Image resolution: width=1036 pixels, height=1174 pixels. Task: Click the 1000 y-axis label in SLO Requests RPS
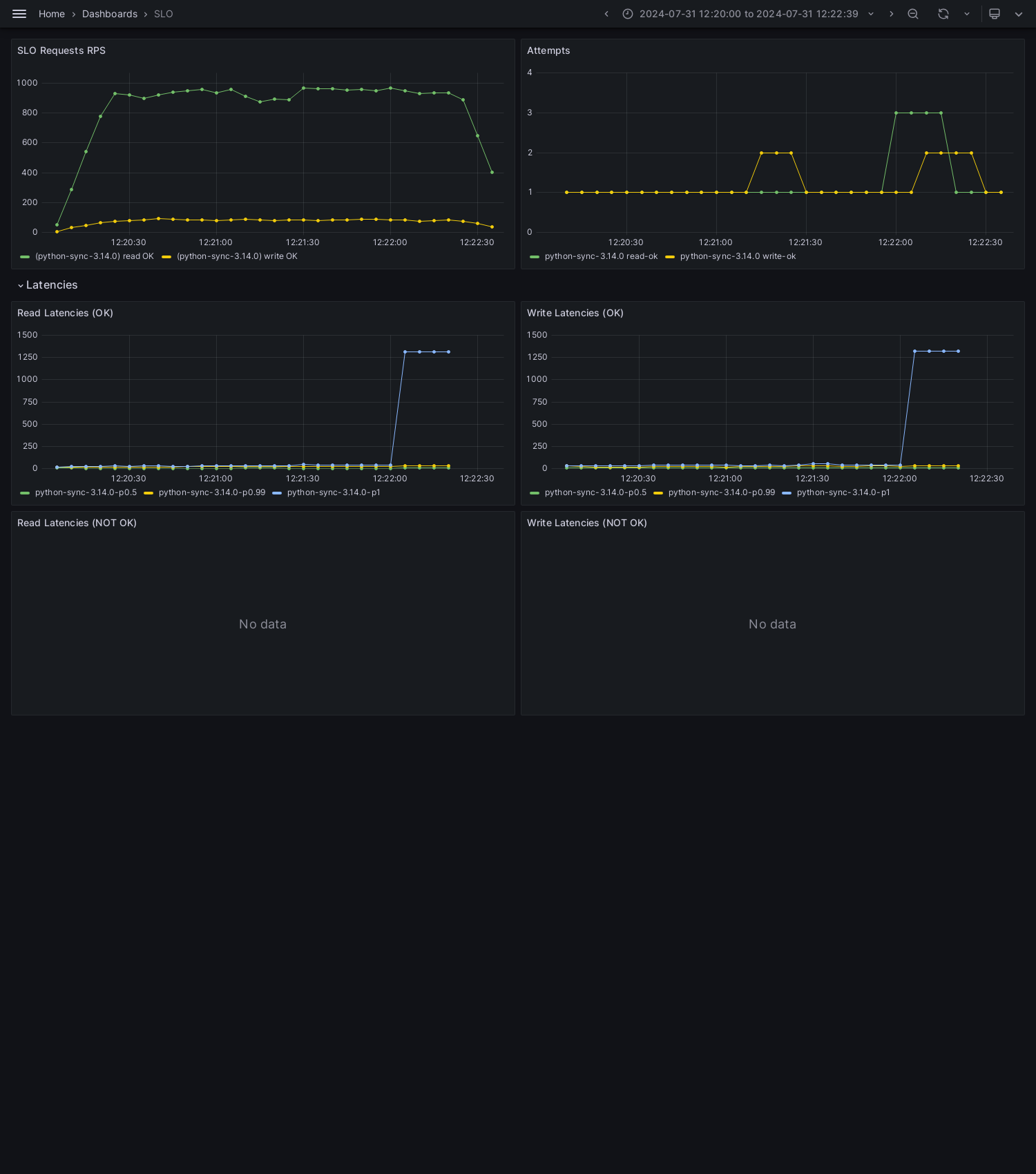pyautogui.click(x=27, y=83)
